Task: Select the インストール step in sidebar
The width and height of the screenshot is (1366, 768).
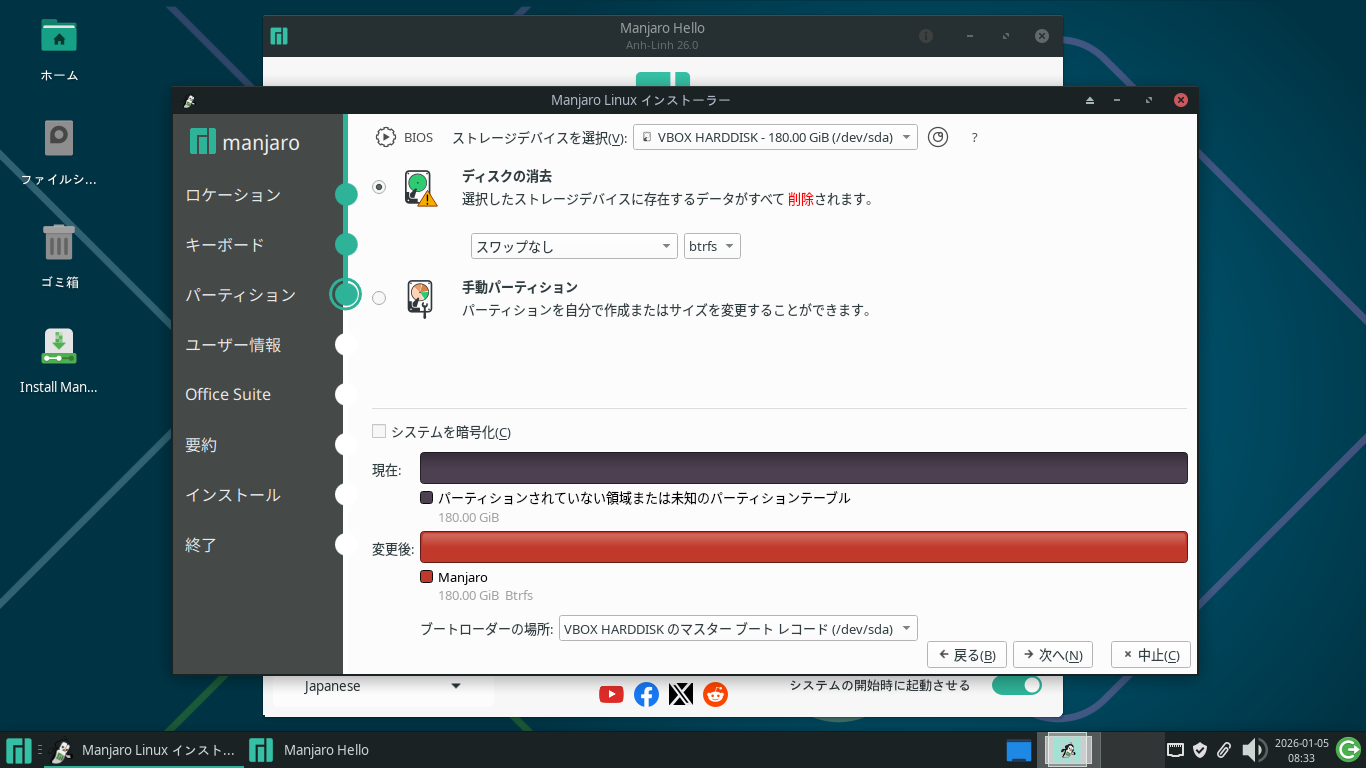Action: 233,495
